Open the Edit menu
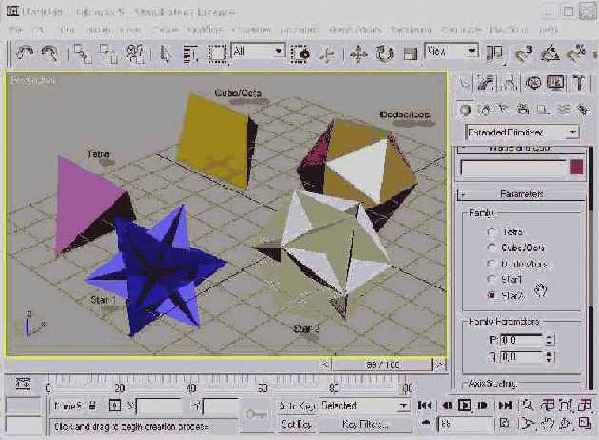 [x=39, y=29]
